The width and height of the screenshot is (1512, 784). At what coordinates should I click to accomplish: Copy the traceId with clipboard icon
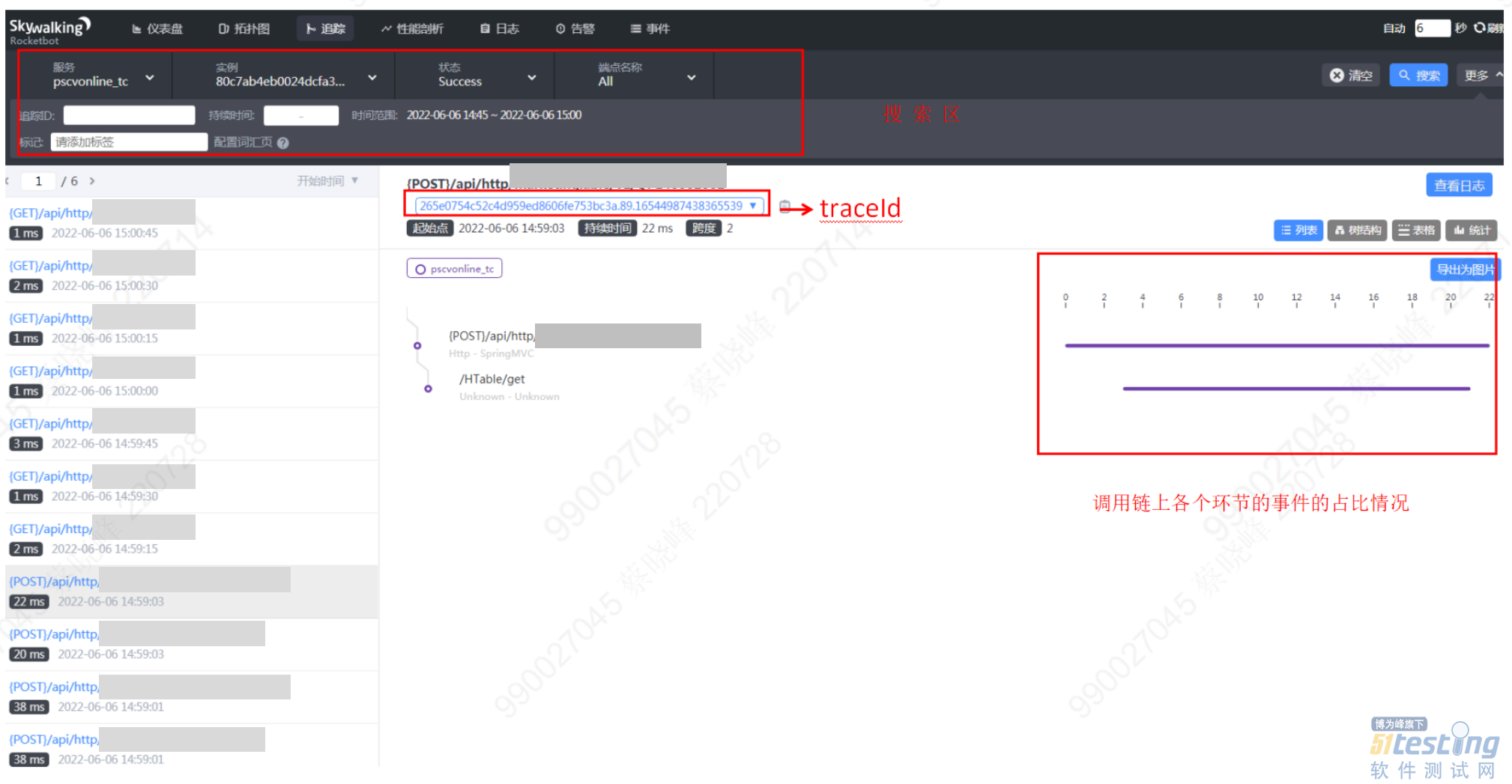[784, 206]
